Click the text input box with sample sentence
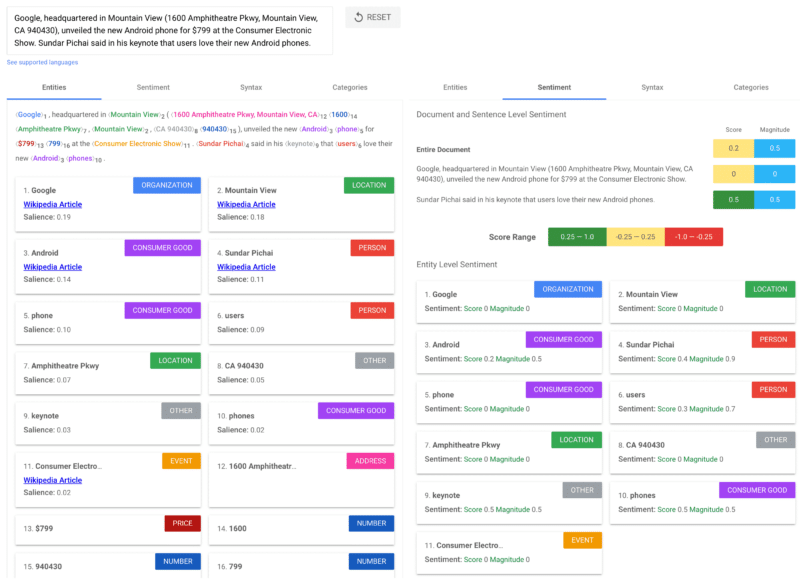The height and width of the screenshot is (586, 800). (x=168, y=30)
